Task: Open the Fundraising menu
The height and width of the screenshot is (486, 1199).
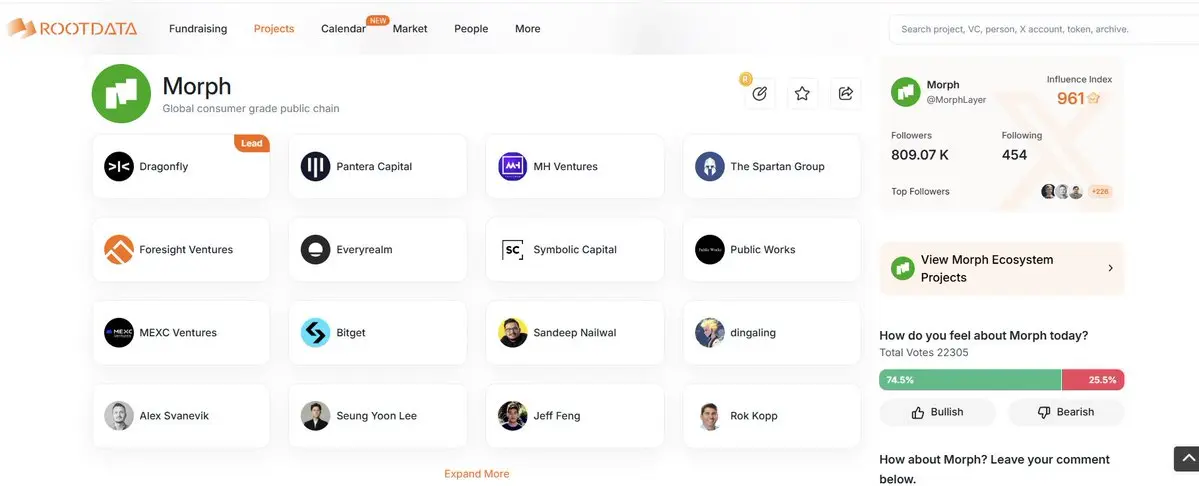Action: tap(198, 28)
